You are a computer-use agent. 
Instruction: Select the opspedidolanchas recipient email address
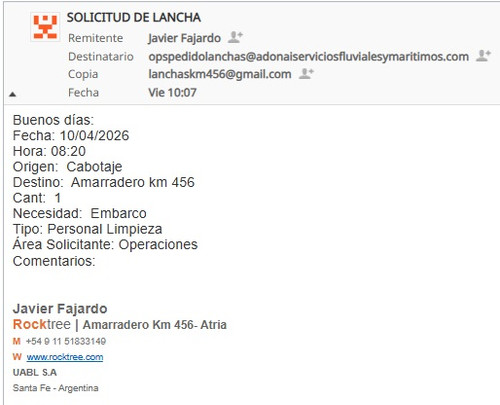coord(308,57)
